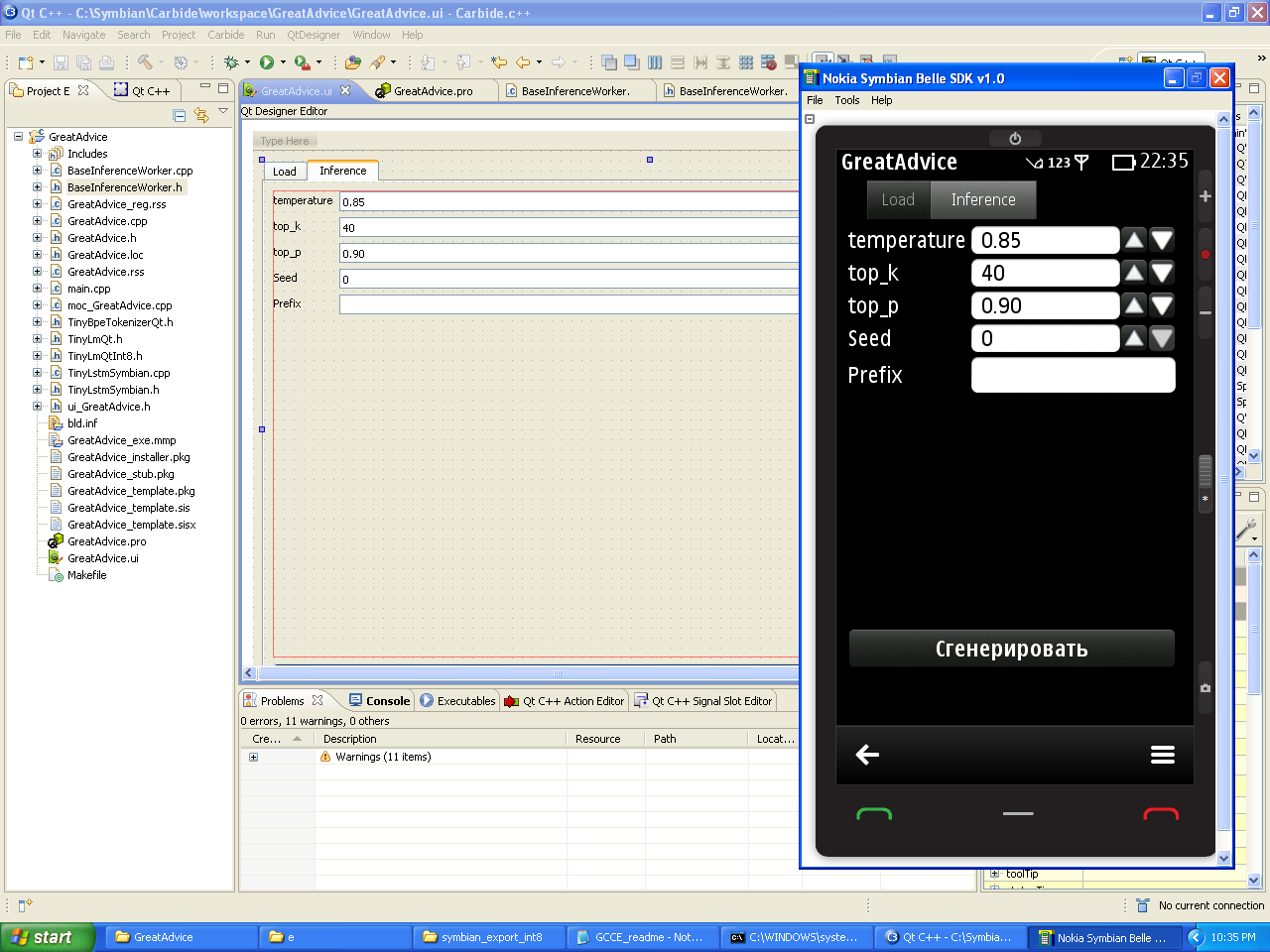Click the Open Type folder icon in toolbar
Viewport: 1270px width, 952px height.
coord(353,62)
